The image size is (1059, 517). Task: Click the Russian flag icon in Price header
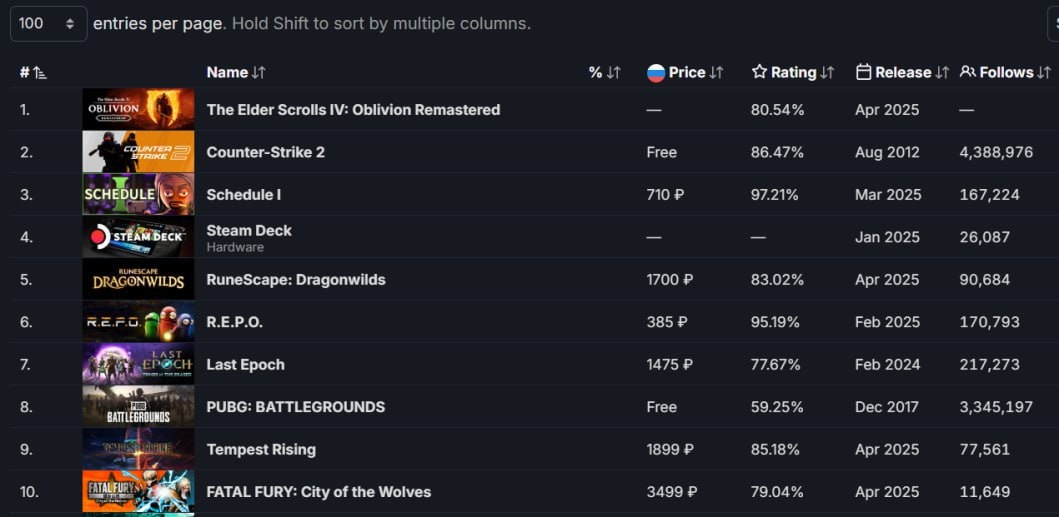[x=656, y=72]
